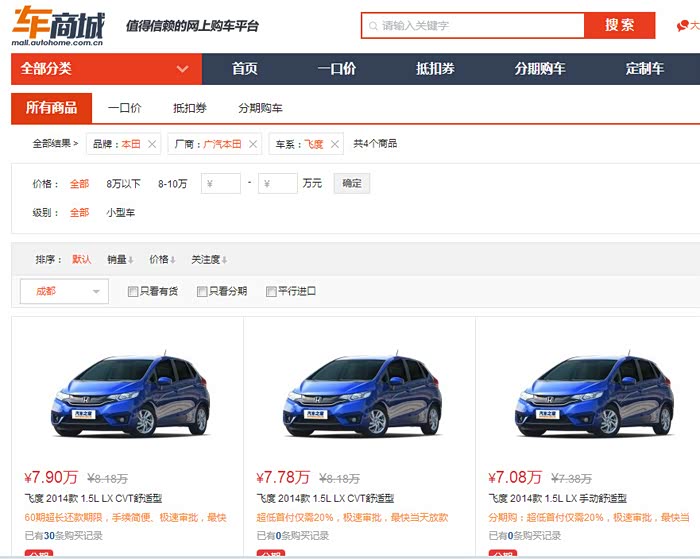This screenshot has height=559, width=700.
Task: Click the minimum price input field
Action: [221, 184]
